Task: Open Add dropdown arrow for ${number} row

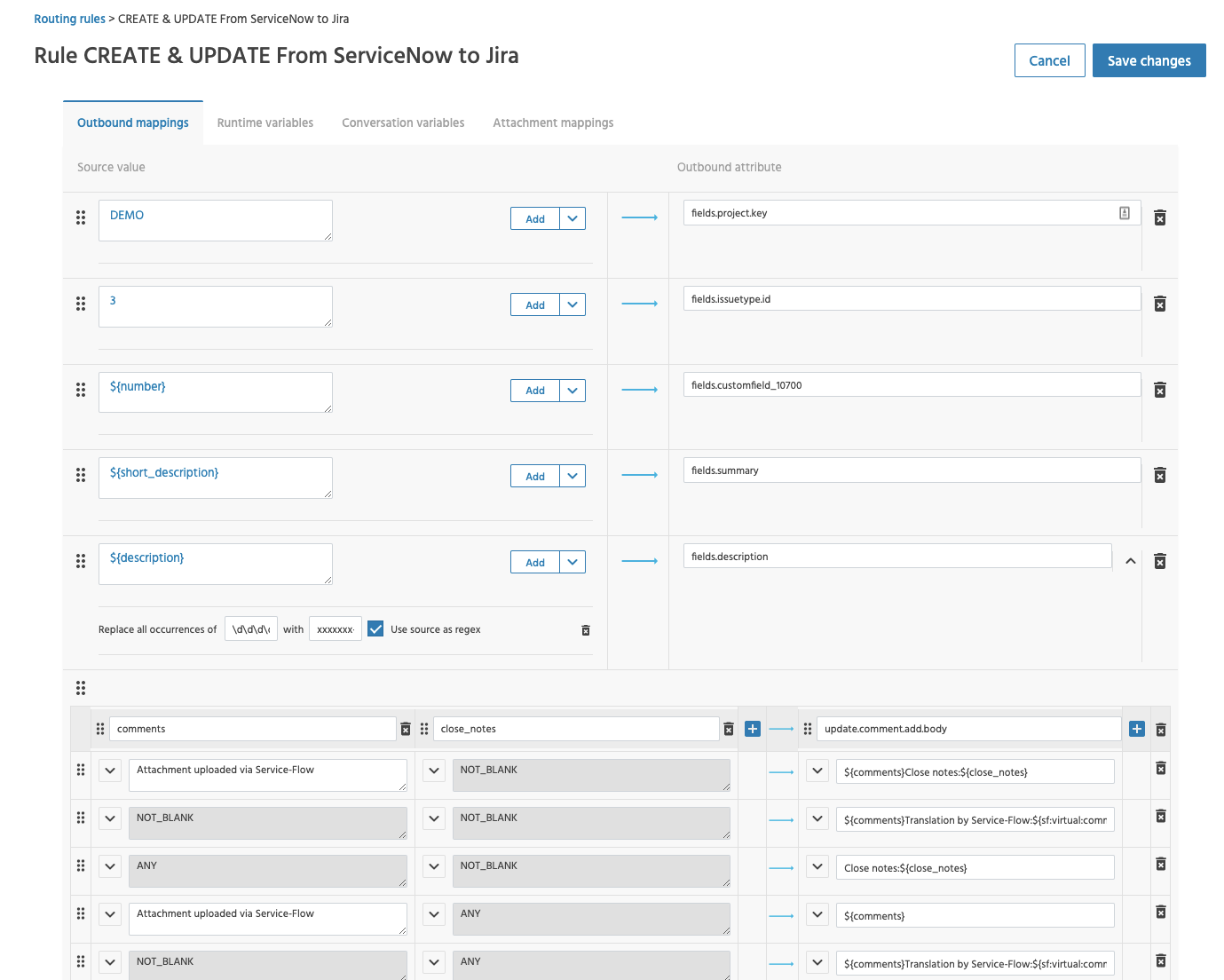Action: coord(573,391)
